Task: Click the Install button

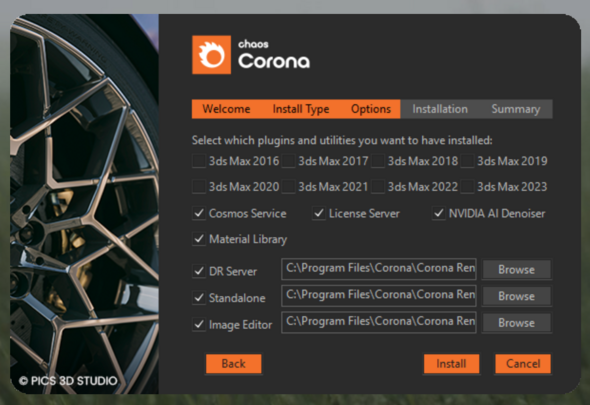Action: (451, 364)
